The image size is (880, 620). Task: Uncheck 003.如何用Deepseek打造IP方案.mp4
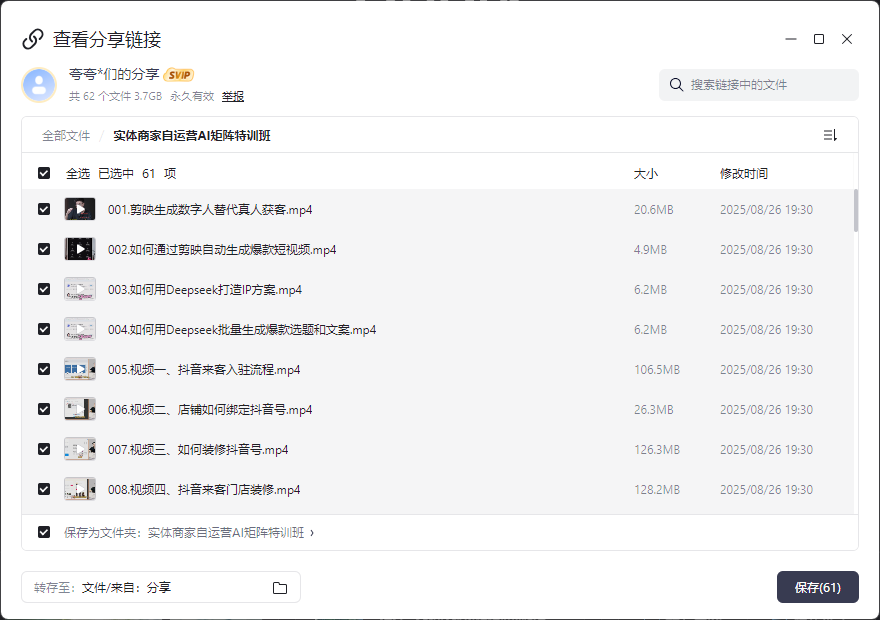(x=44, y=289)
